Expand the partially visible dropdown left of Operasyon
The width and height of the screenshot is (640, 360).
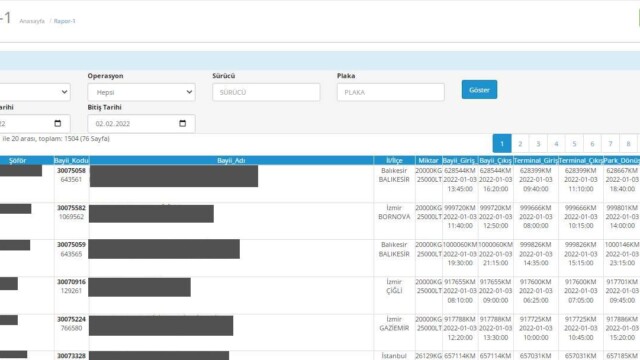pos(35,92)
